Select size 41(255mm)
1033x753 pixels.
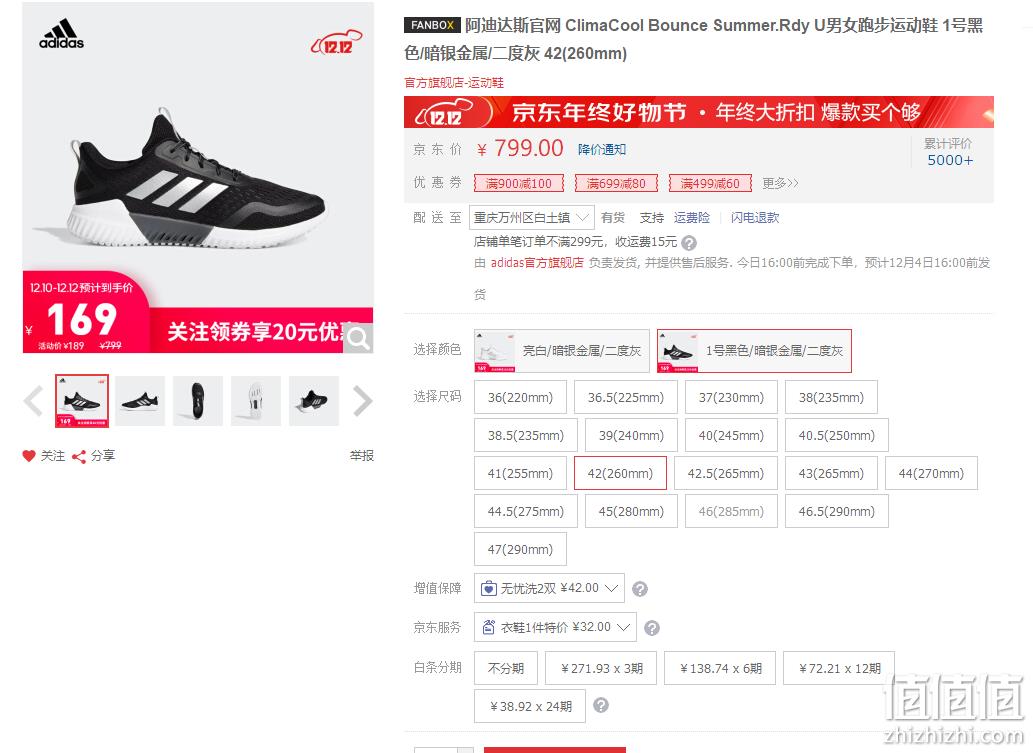tap(520, 473)
